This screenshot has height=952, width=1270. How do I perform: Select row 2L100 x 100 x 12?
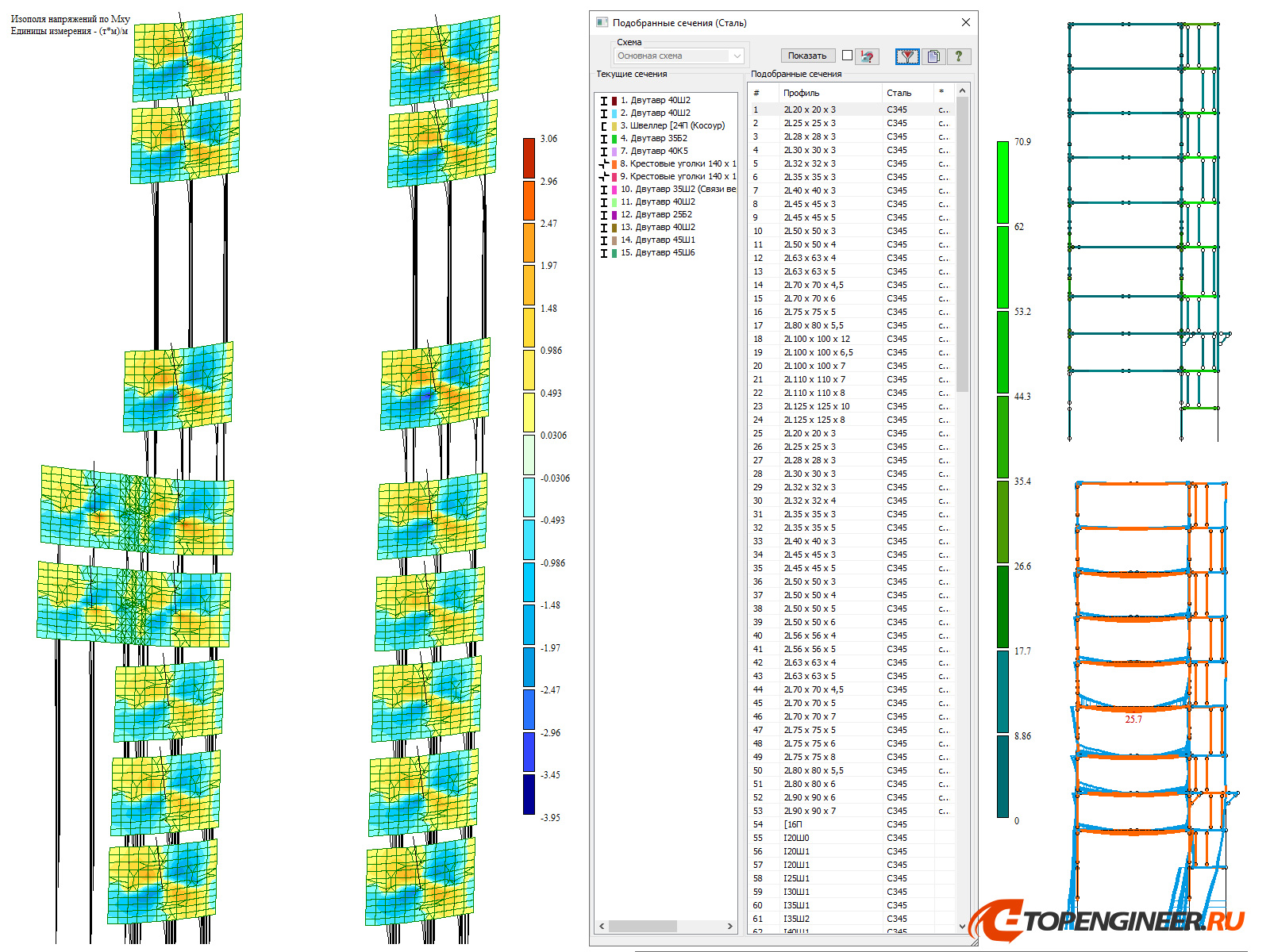817,340
